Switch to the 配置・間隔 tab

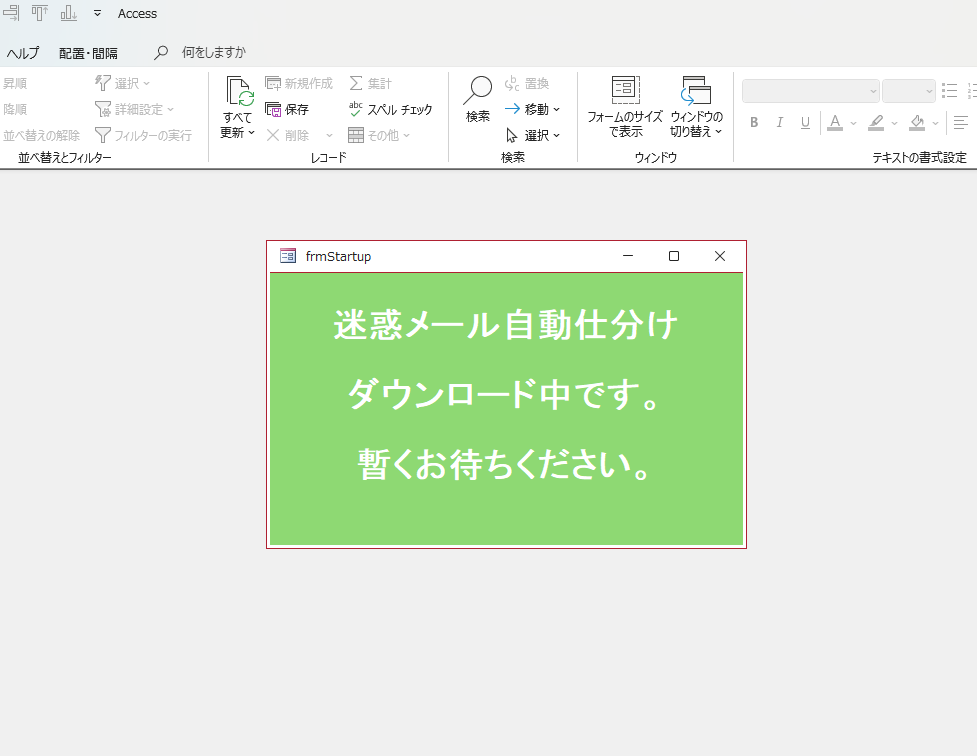coord(88,53)
